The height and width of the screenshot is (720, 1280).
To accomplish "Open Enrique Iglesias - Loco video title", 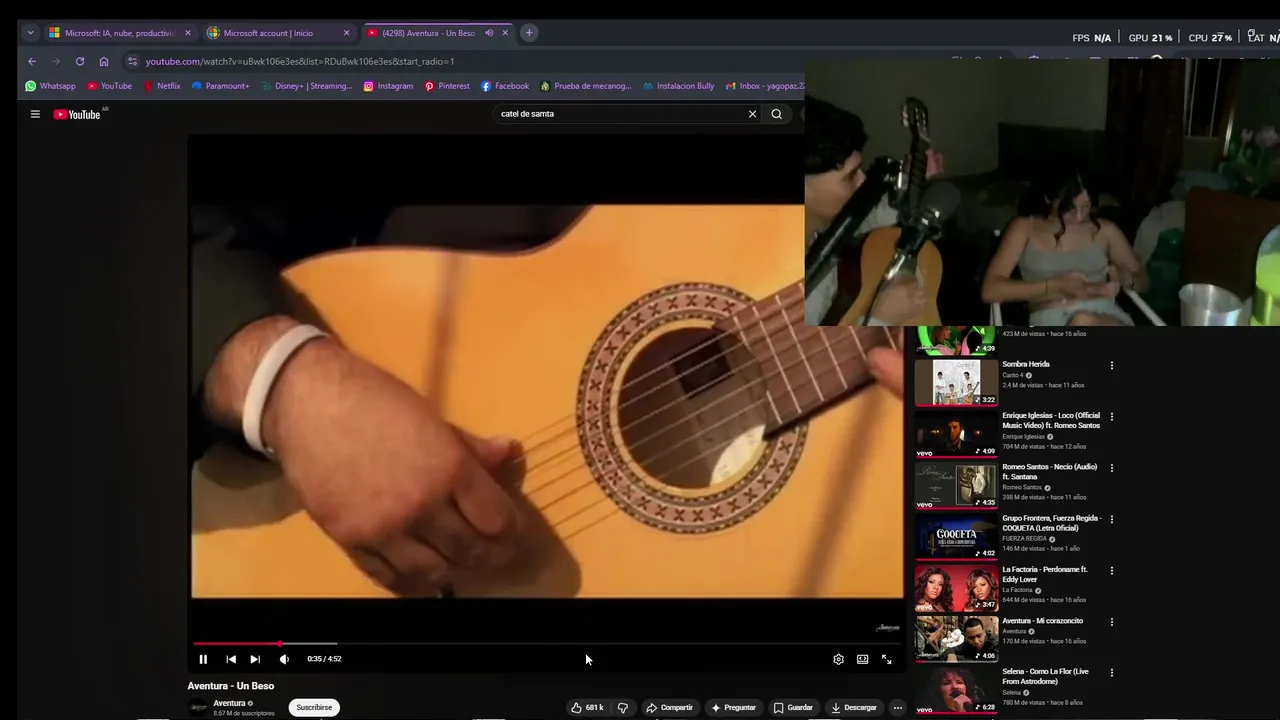I will tap(1051, 420).
